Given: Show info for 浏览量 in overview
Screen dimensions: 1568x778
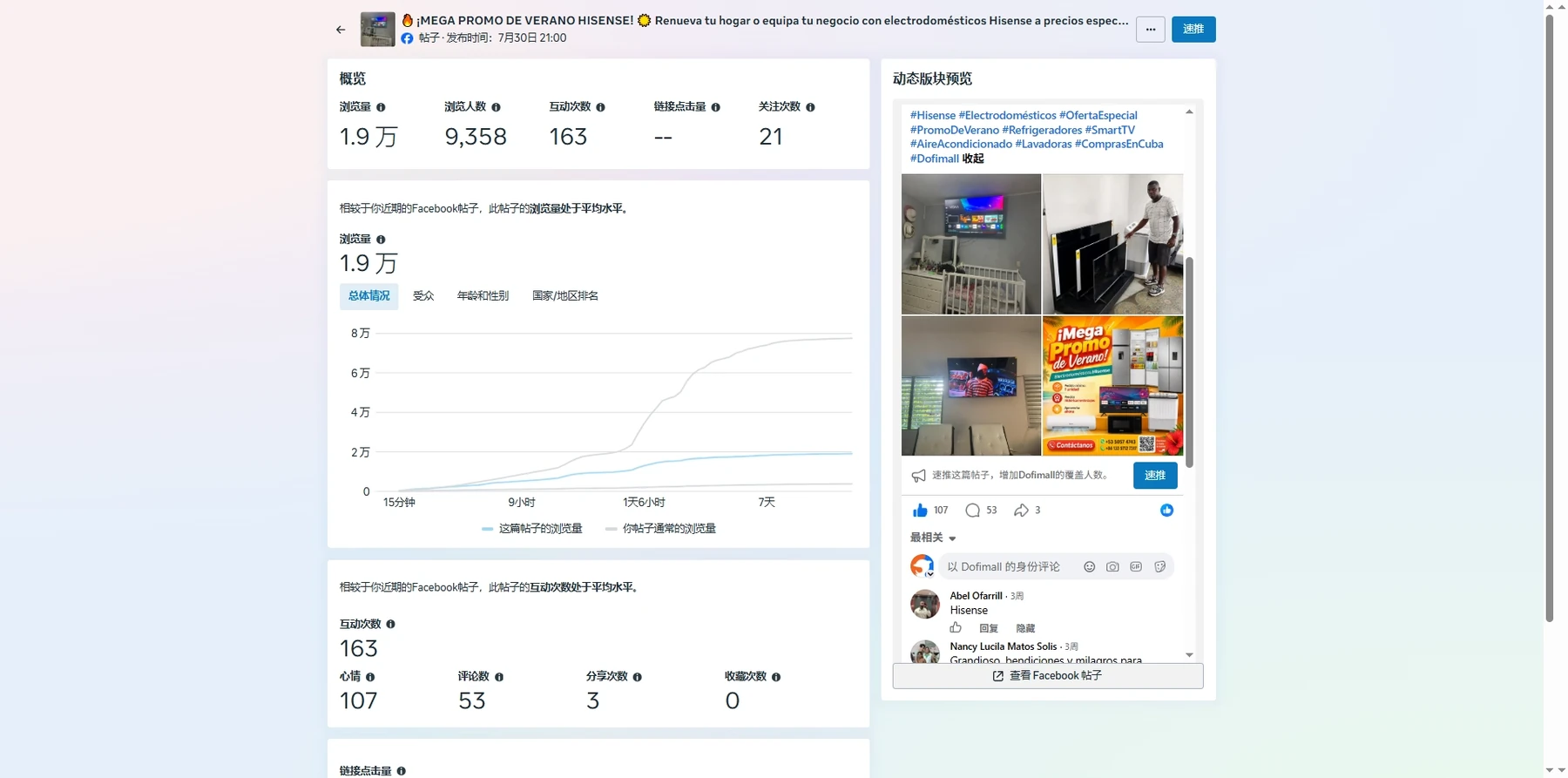Looking at the screenshot, I should [x=381, y=107].
